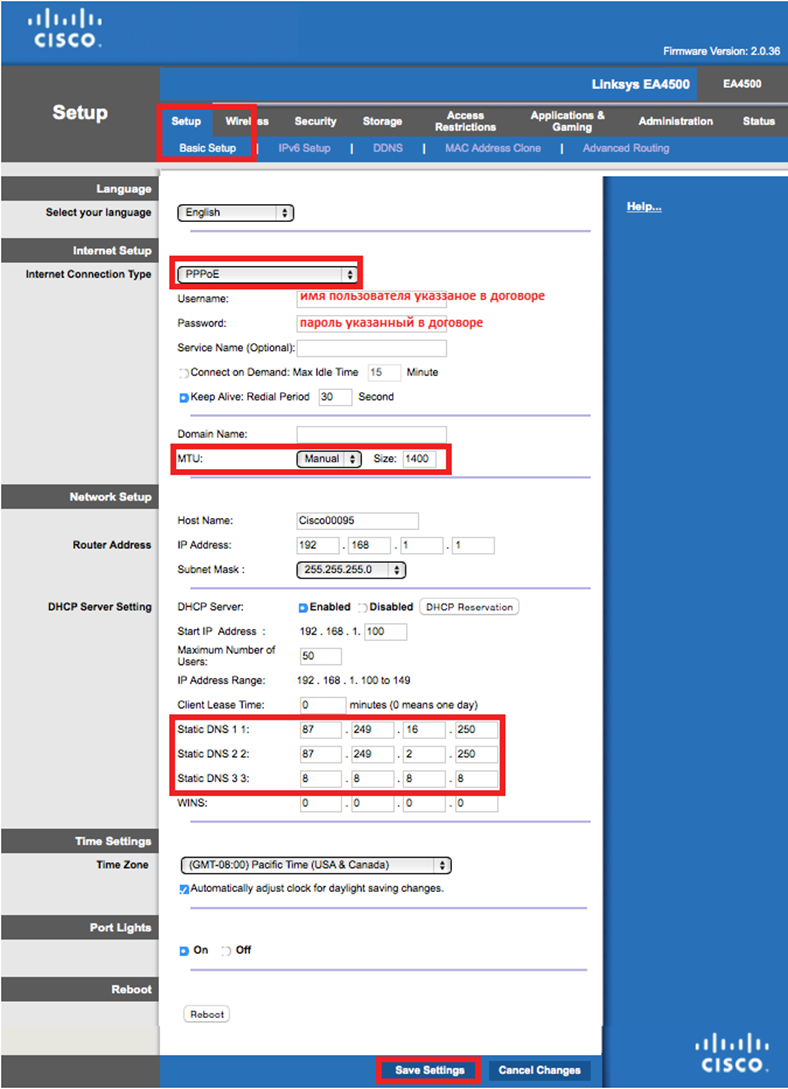Click the Save Settings button

(429, 1070)
